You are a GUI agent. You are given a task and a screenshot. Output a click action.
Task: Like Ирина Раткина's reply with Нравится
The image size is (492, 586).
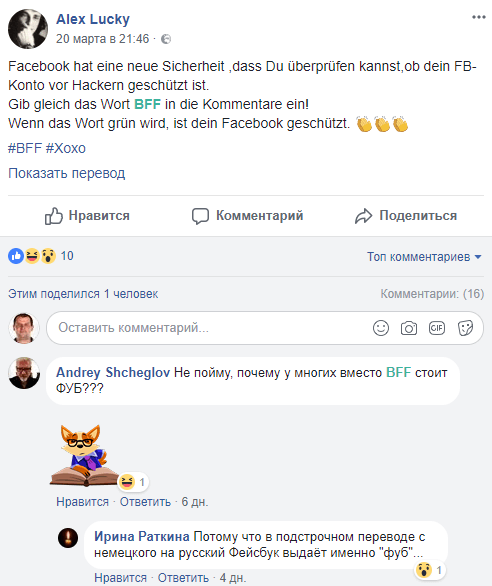pos(120,578)
